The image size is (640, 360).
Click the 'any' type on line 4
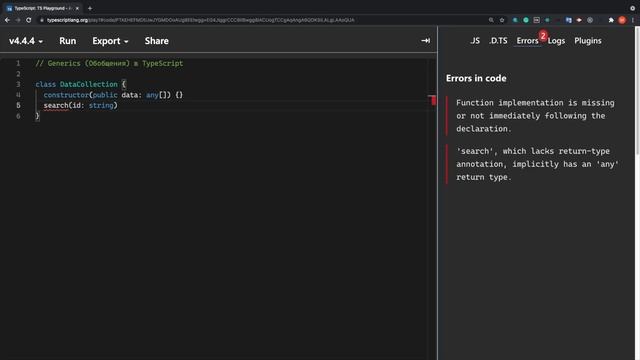pos(152,95)
